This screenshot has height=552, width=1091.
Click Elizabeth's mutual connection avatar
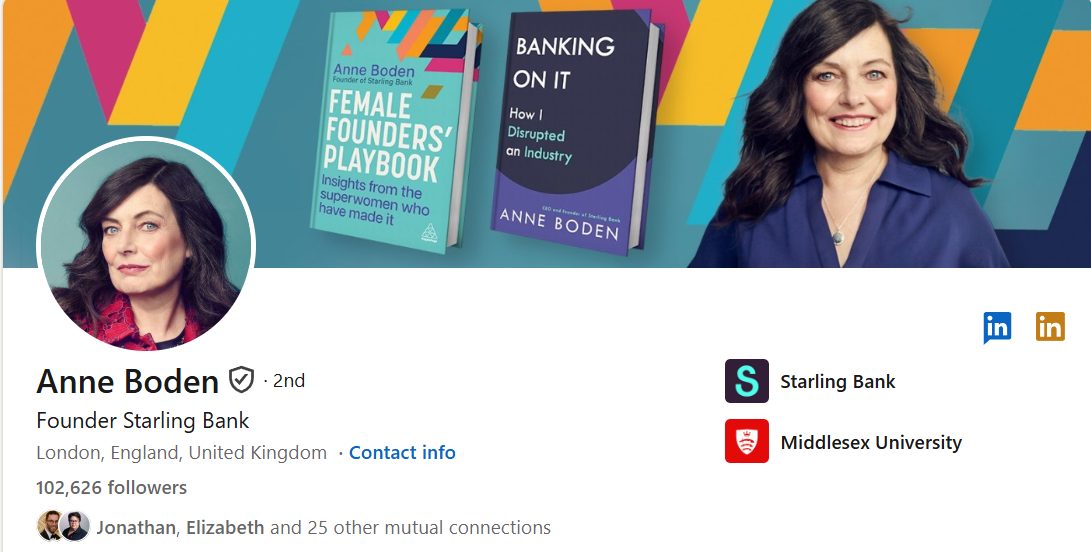[74, 526]
